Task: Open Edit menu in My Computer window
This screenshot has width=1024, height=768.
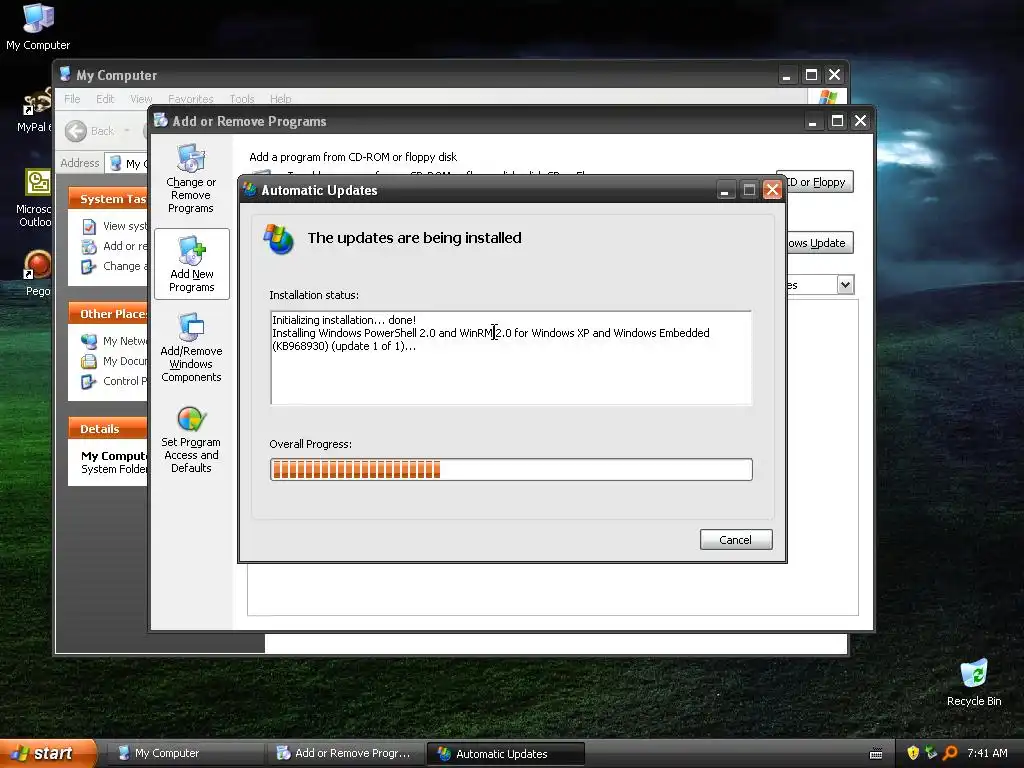Action: click(x=104, y=99)
